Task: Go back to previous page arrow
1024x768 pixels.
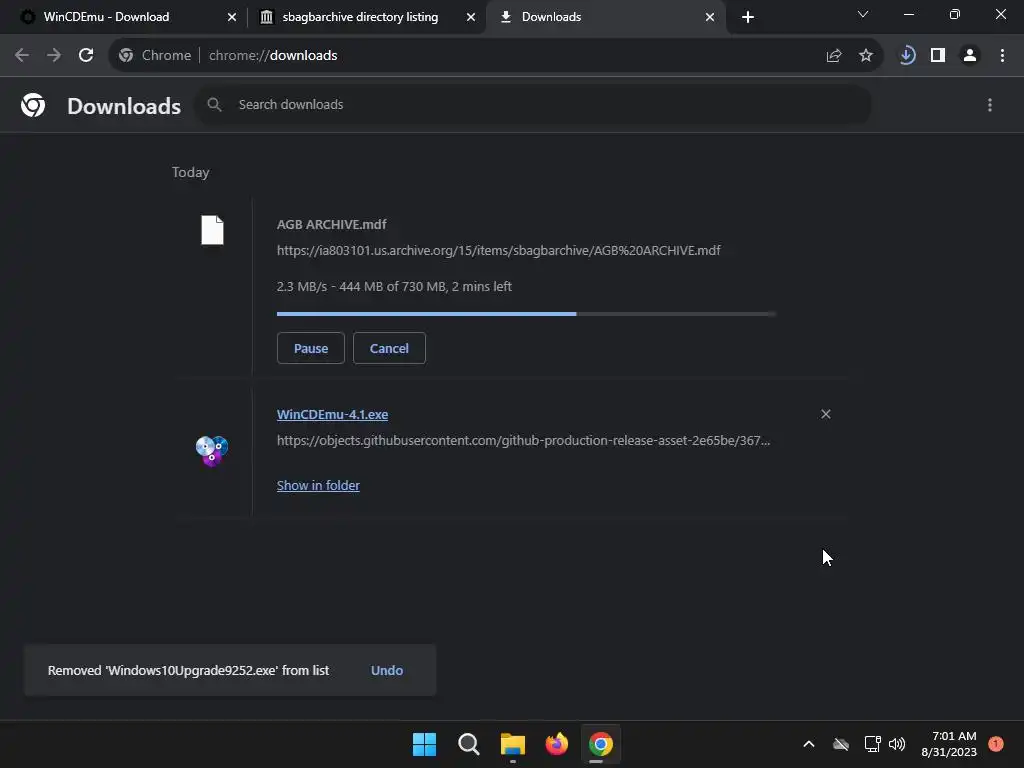Action: (22, 56)
